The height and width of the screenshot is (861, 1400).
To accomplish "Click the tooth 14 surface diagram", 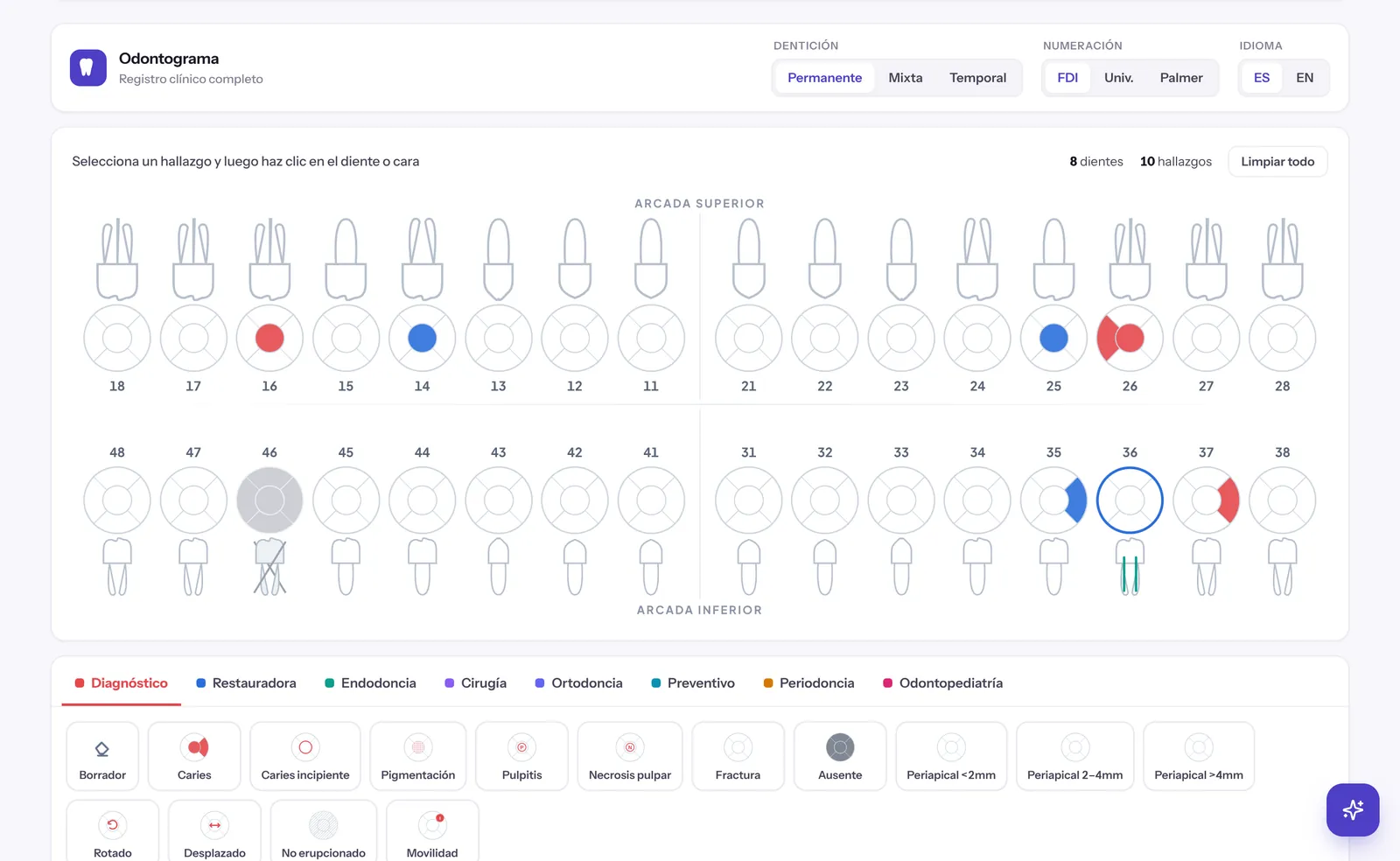I will [422, 338].
